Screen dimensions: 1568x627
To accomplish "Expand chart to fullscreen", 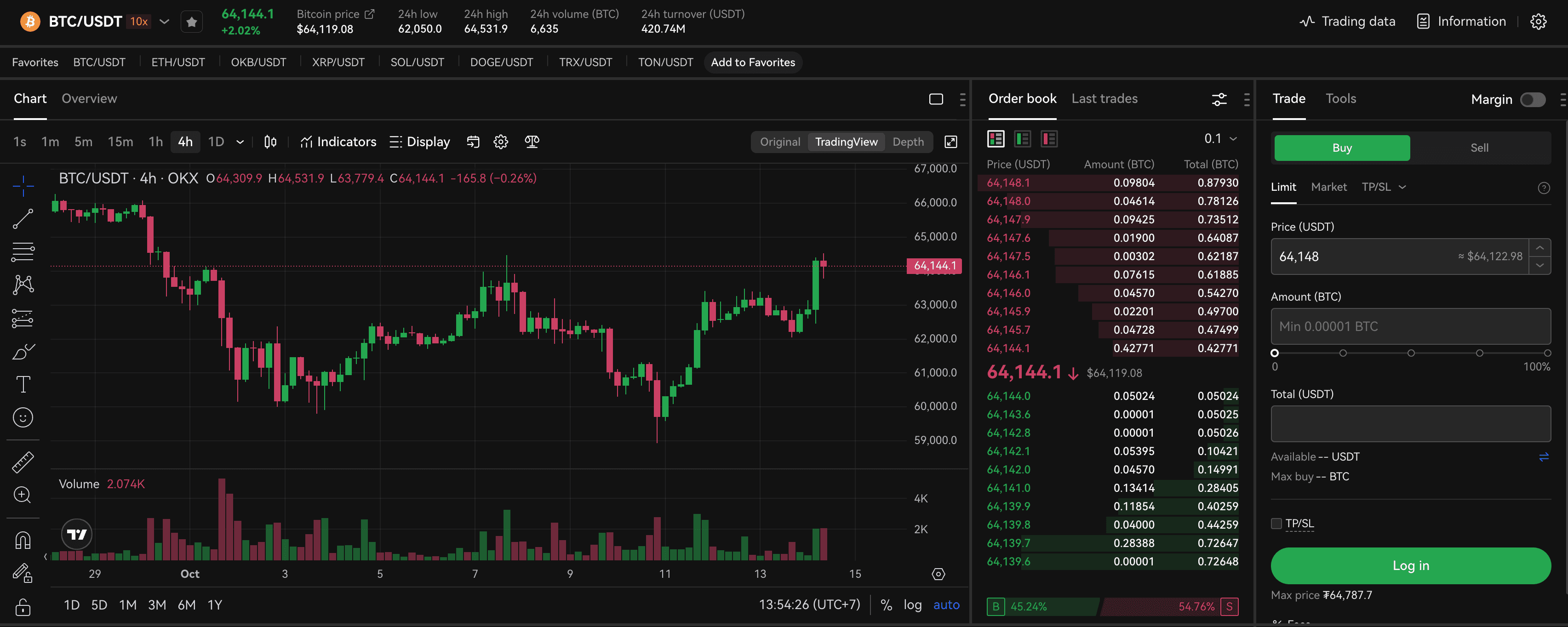I will [x=951, y=142].
